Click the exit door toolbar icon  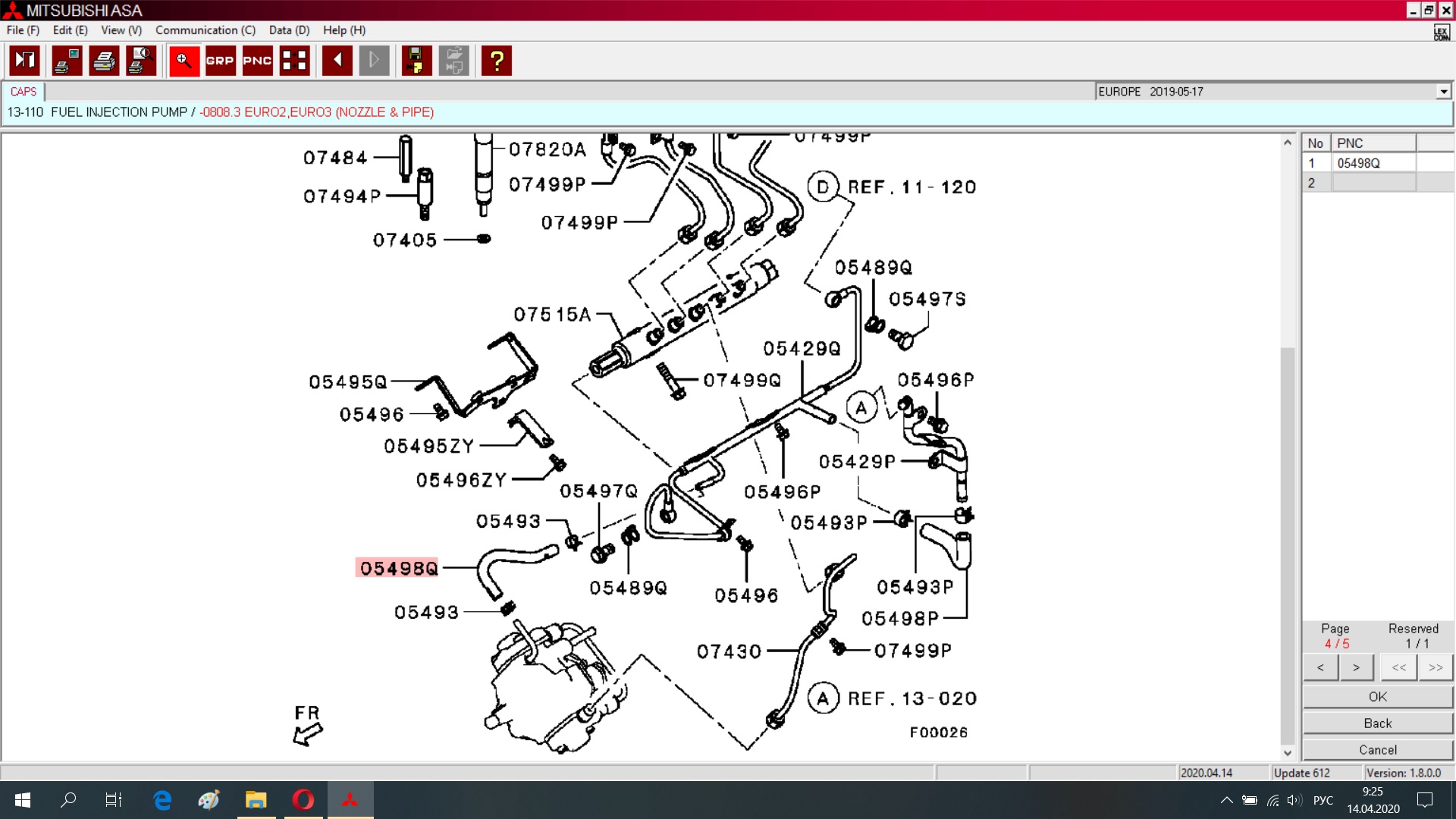pos(24,61)
